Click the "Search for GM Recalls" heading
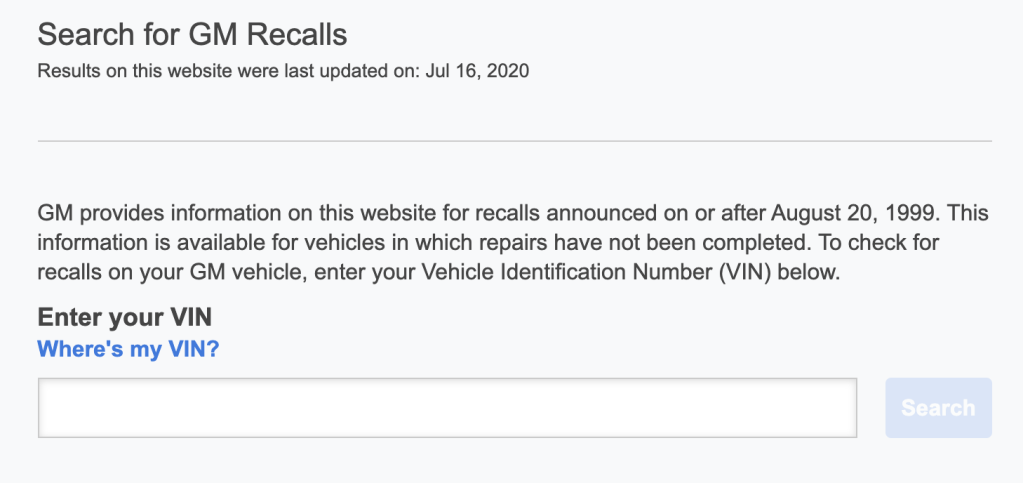This screenshot has height=483, width=1023. pos(192,35)
